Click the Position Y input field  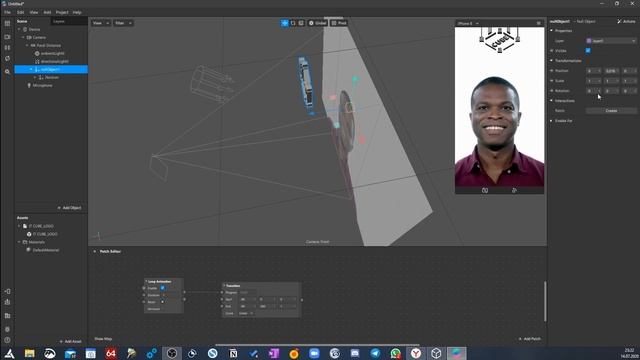pos(611,71)
